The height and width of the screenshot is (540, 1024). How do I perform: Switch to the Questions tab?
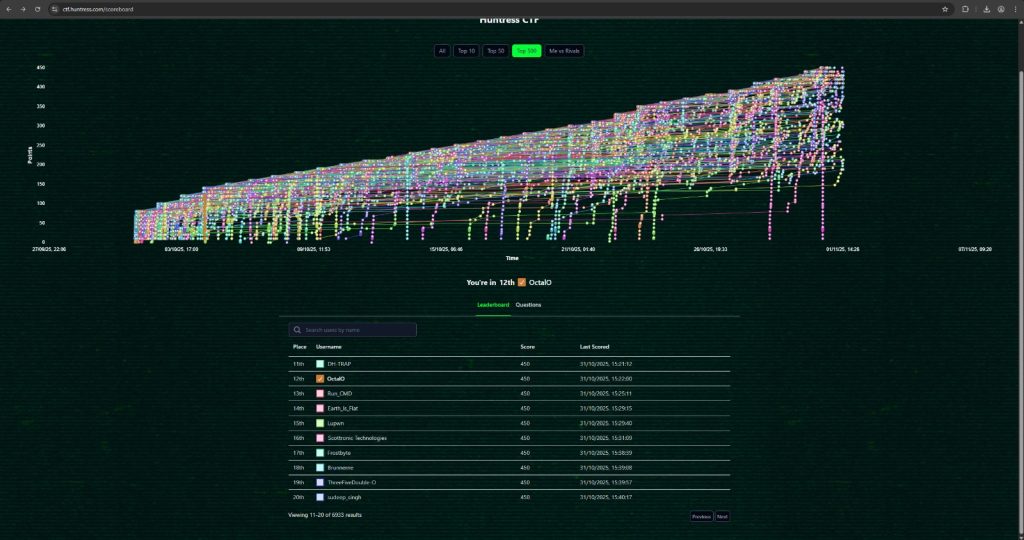[528, 305]
